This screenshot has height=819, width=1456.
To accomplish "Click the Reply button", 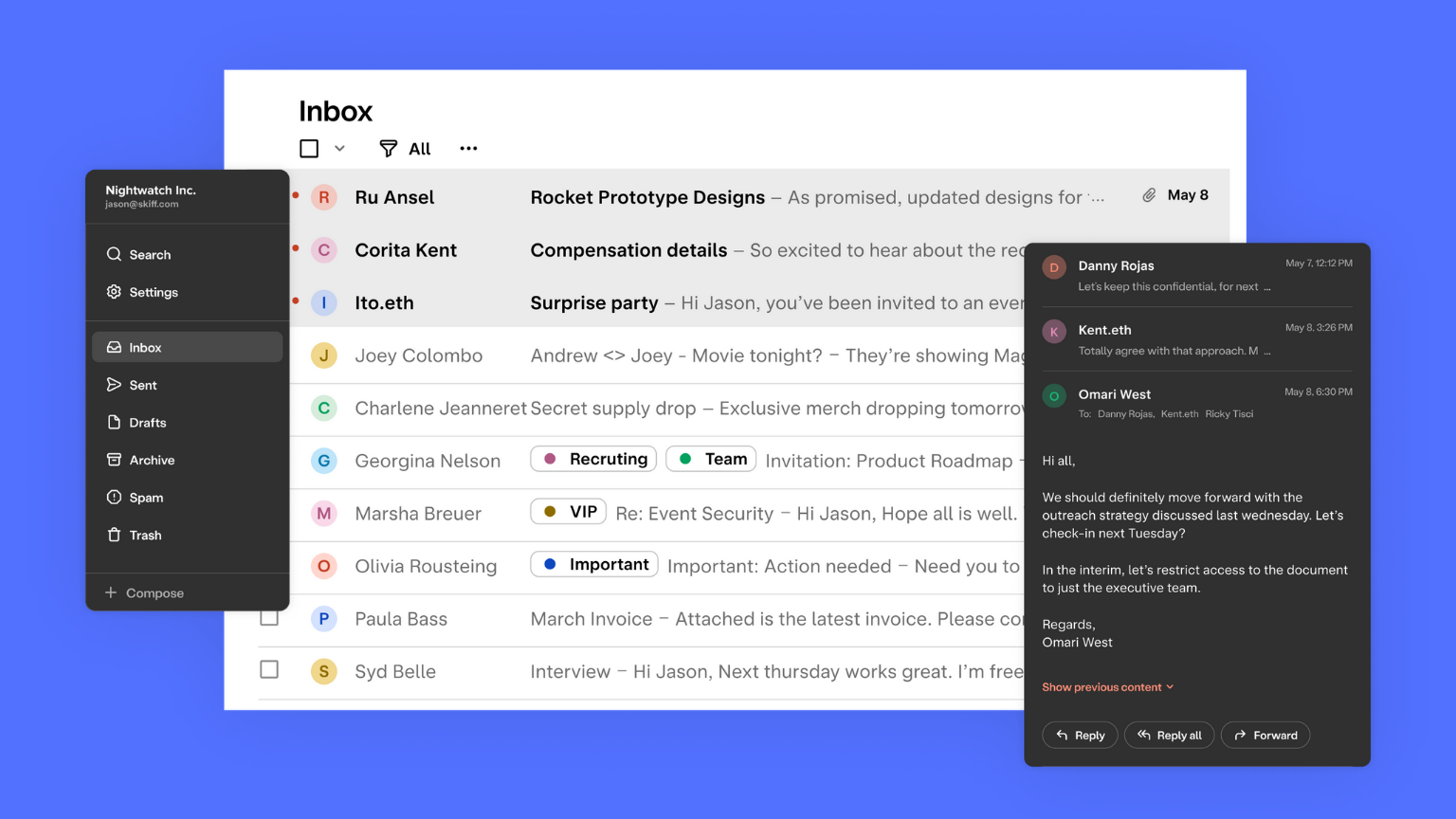I will 1080,736.
